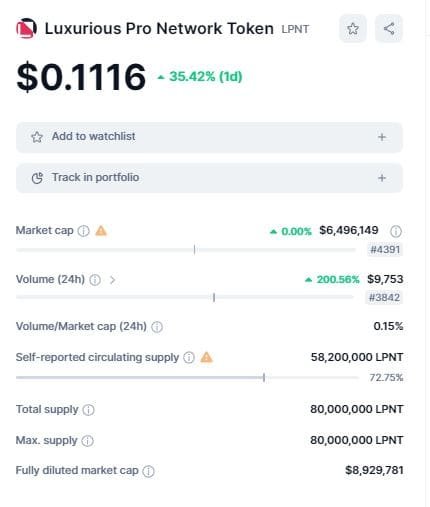Click the plus icon on Add to watchlist

point(382,137)
